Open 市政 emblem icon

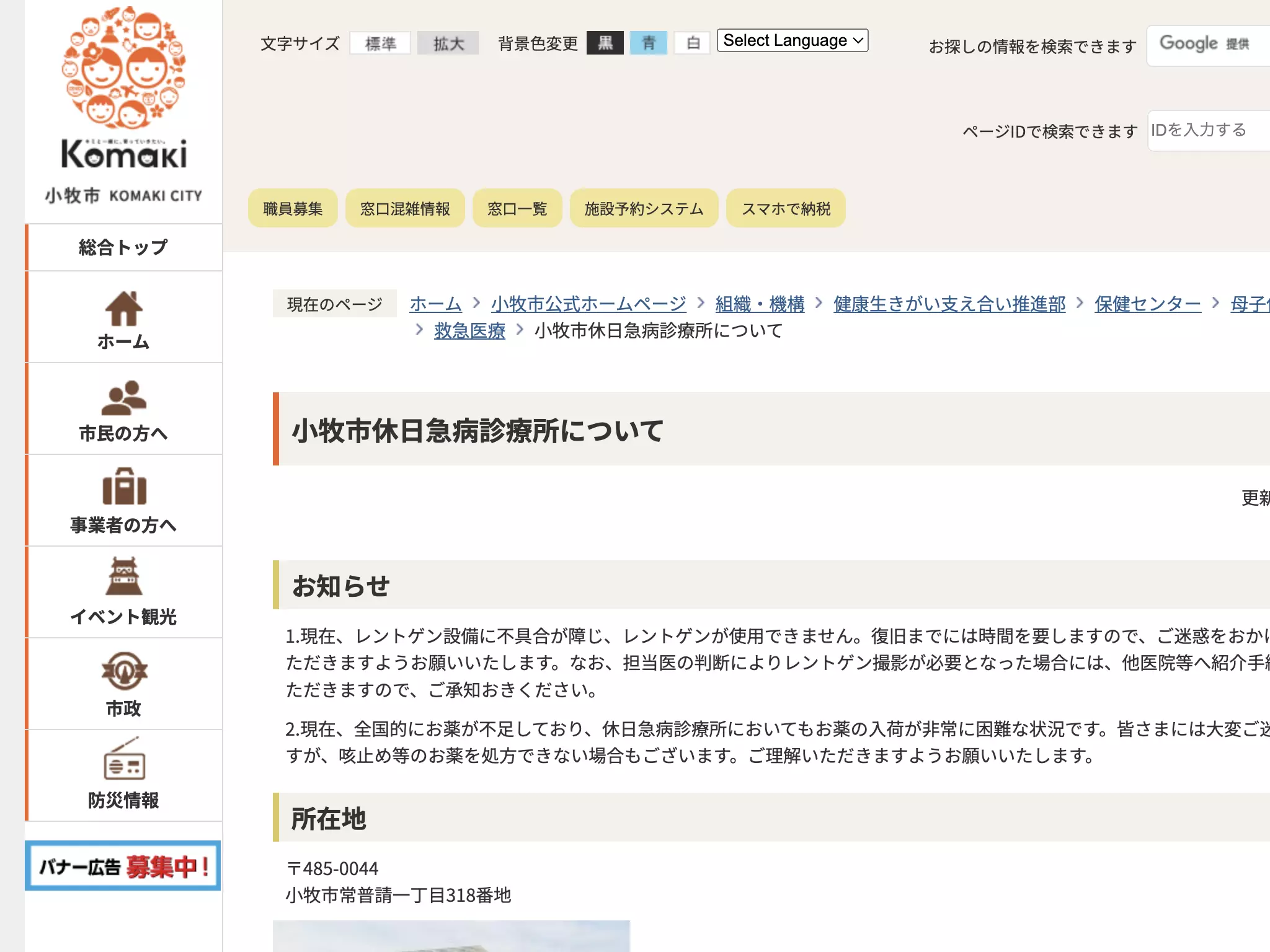pos(123,671)
